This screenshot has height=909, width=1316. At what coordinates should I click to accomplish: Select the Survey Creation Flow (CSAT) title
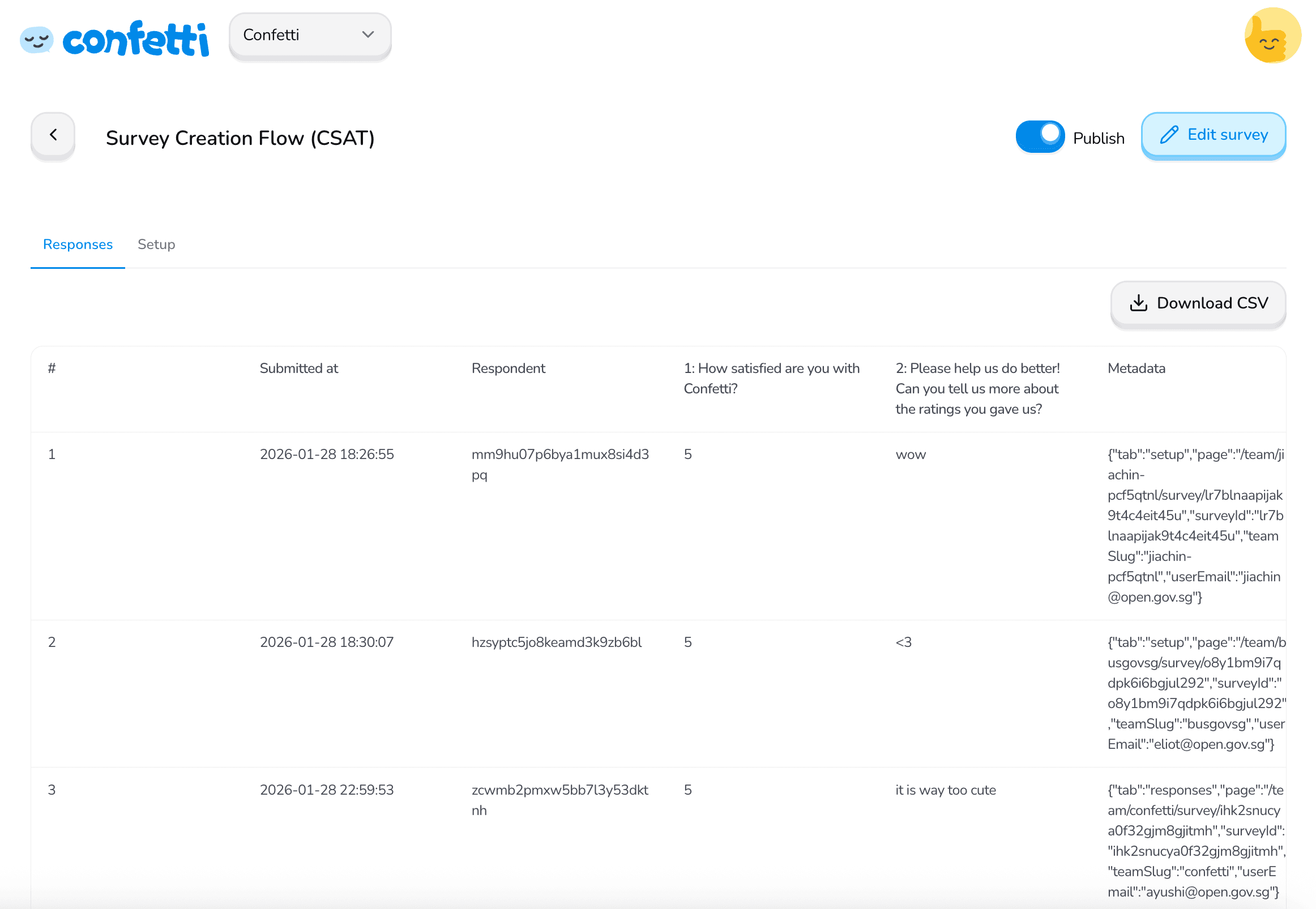point(241,138)
